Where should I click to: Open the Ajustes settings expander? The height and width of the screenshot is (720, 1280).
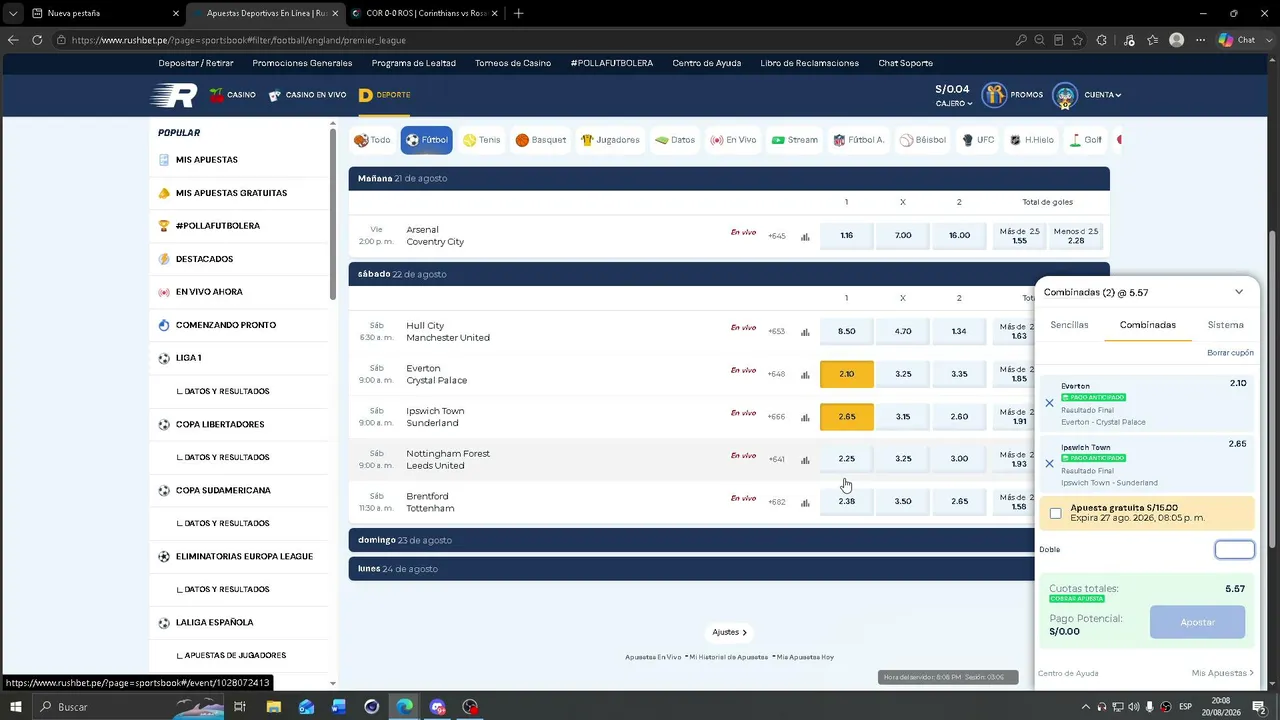coord(729,632)
